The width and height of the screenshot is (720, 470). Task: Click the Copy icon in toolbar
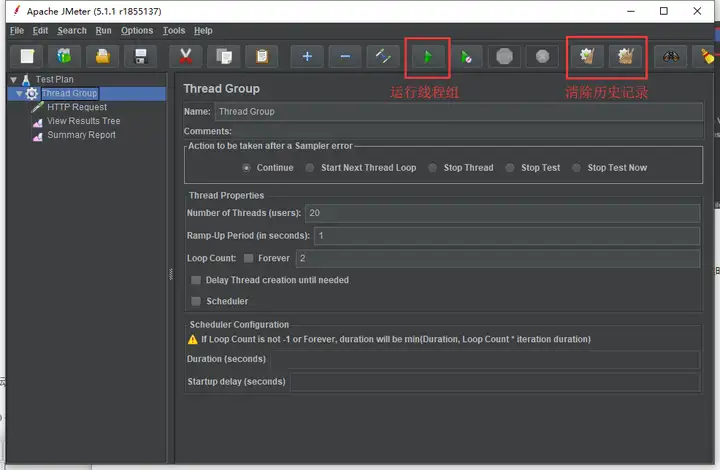point(224,56)
